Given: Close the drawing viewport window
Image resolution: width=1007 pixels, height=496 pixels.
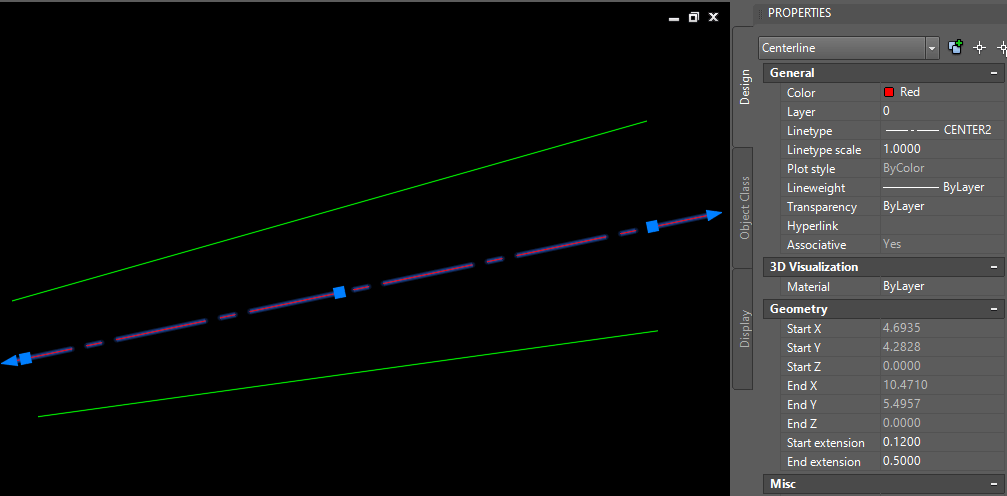Looking at the screenshot, I should pos(714,17).
